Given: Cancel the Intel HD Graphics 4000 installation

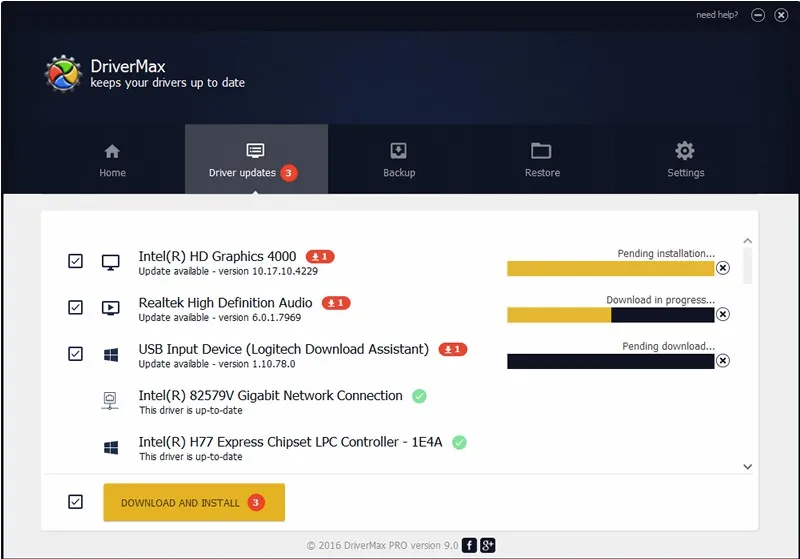Looking at the screenshot, I should [723, 268].
